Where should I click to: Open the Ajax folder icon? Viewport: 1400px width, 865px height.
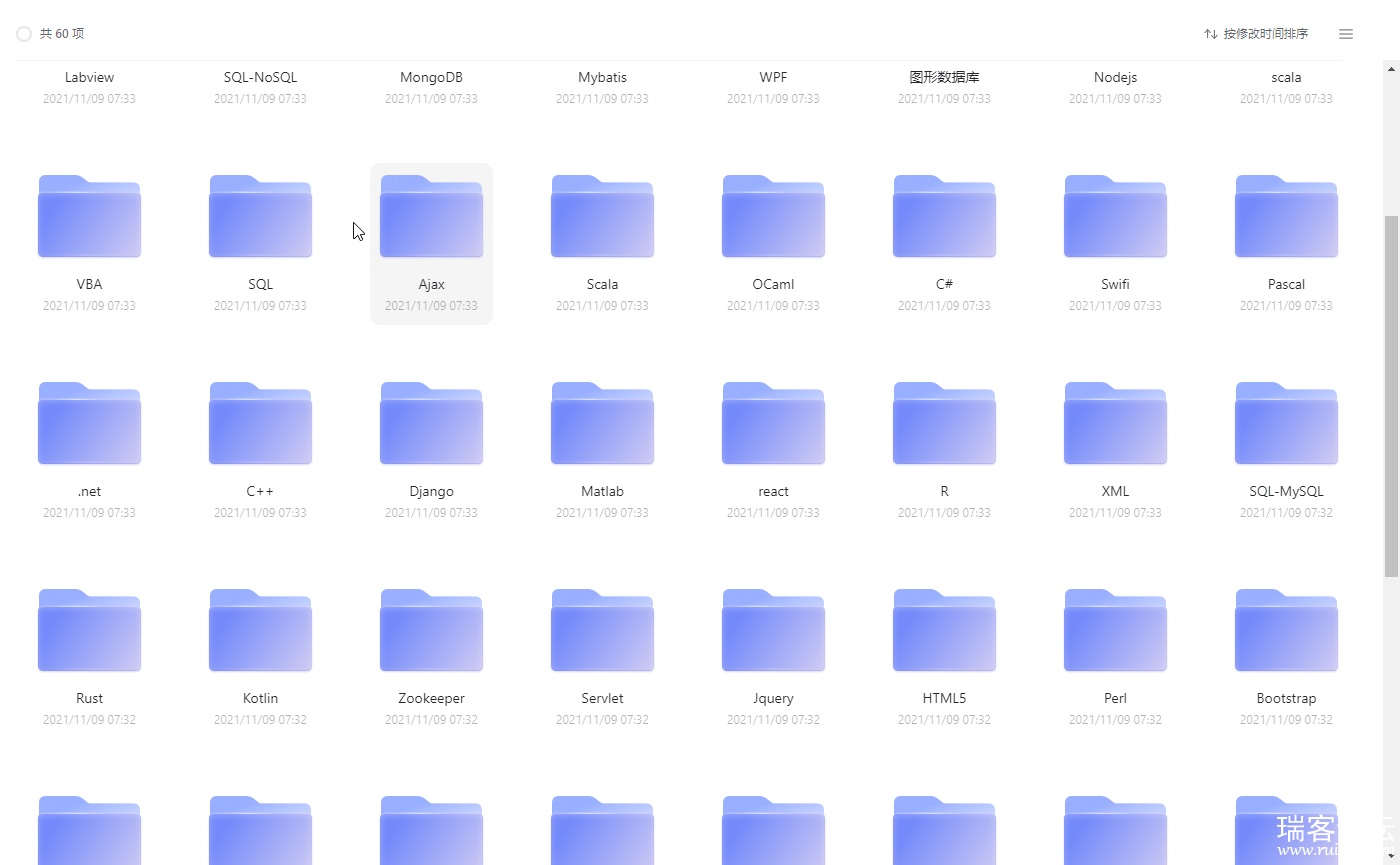point(431,217)
